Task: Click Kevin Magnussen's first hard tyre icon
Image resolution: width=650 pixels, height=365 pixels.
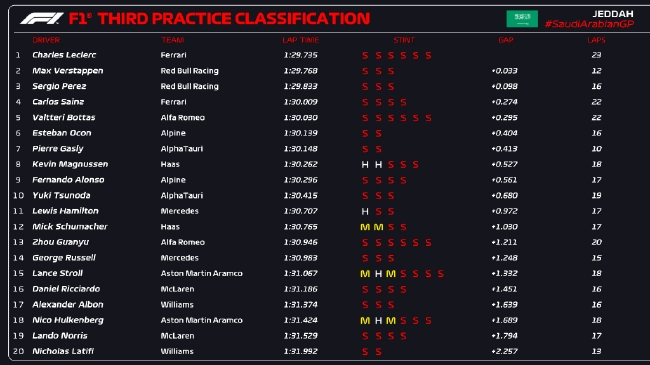Action: (x=365, y=165)
